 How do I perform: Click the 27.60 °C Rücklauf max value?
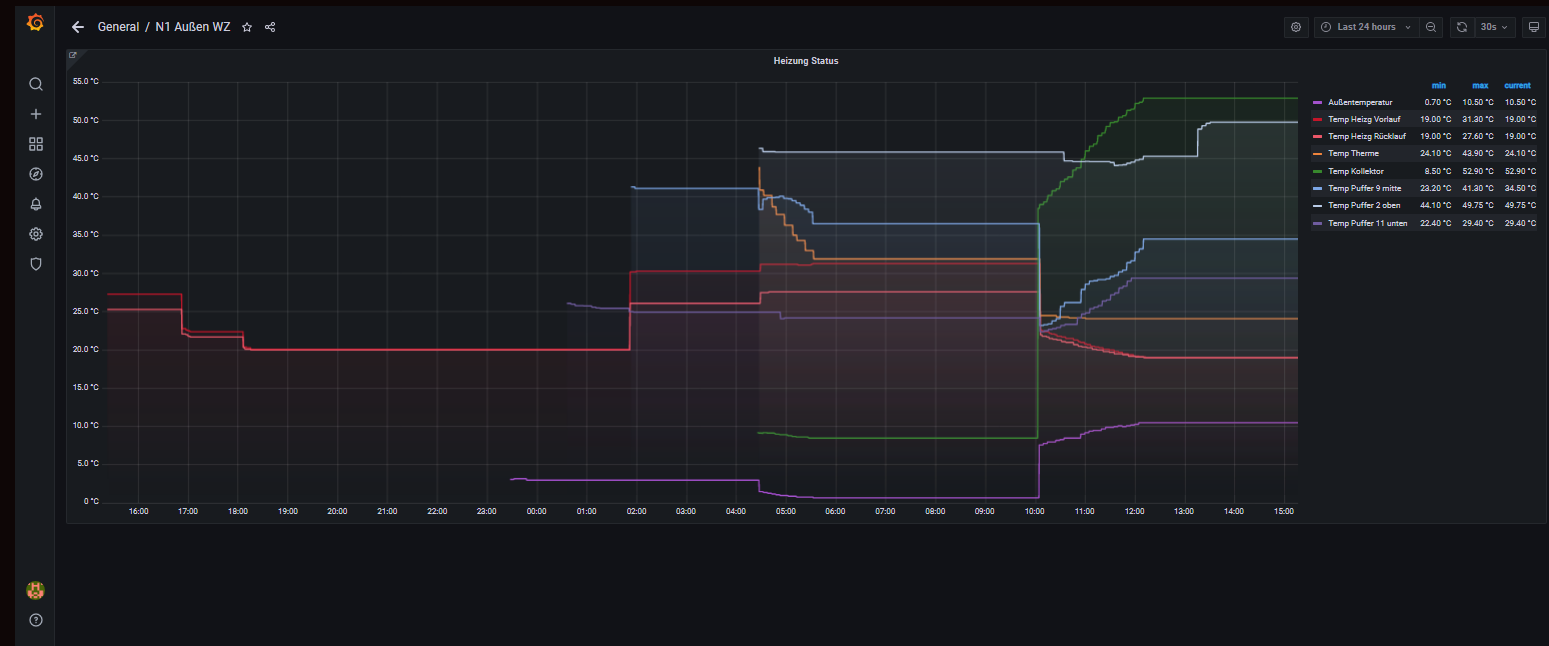click(x=1477, y=136)
